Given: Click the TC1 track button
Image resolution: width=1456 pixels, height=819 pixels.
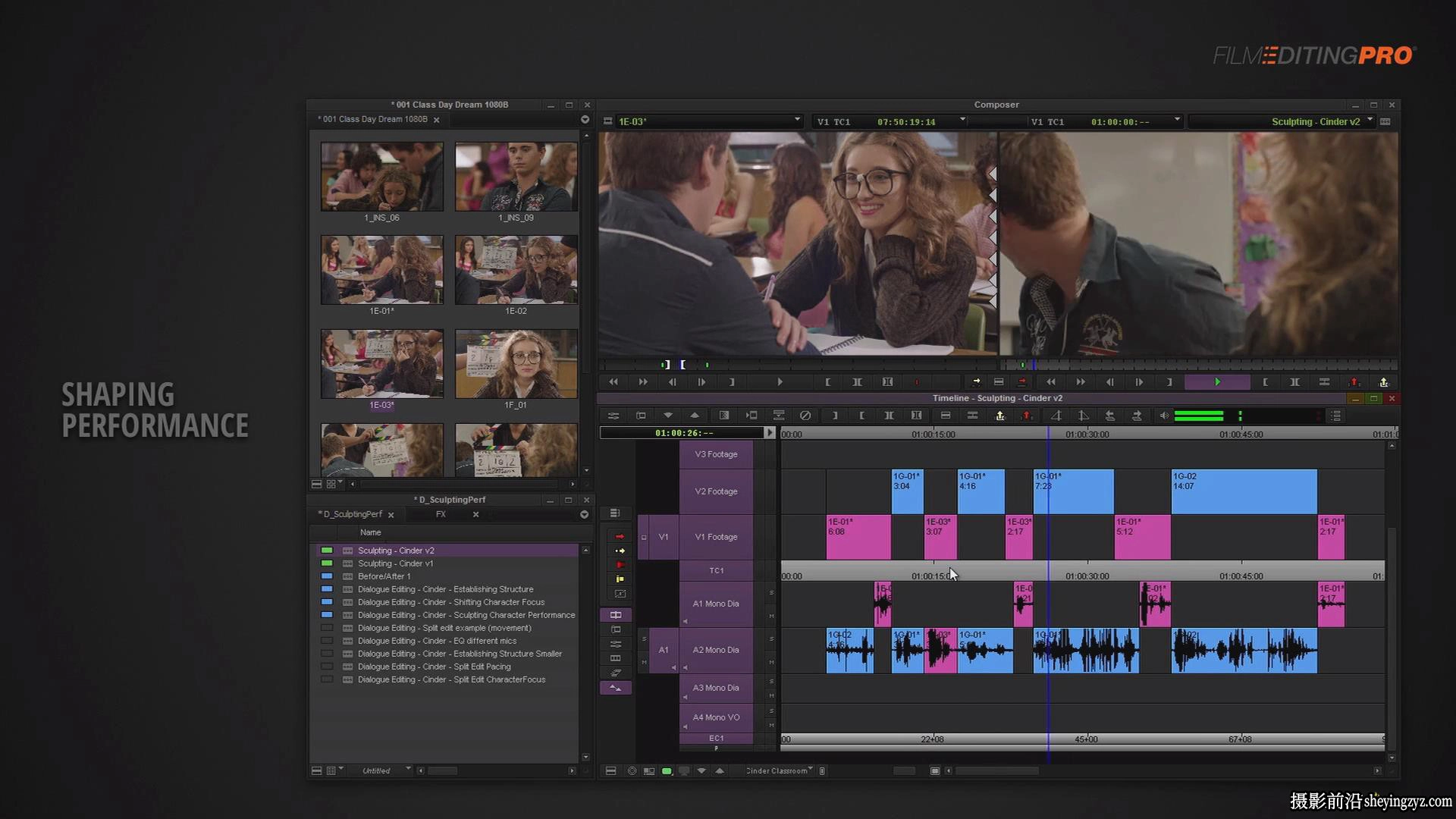Looking at the screenshot, I should click(716, 570).
